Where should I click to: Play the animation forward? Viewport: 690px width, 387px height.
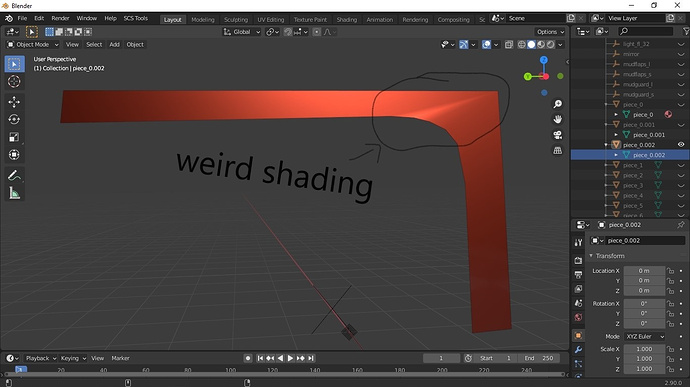tap(290, 358)
